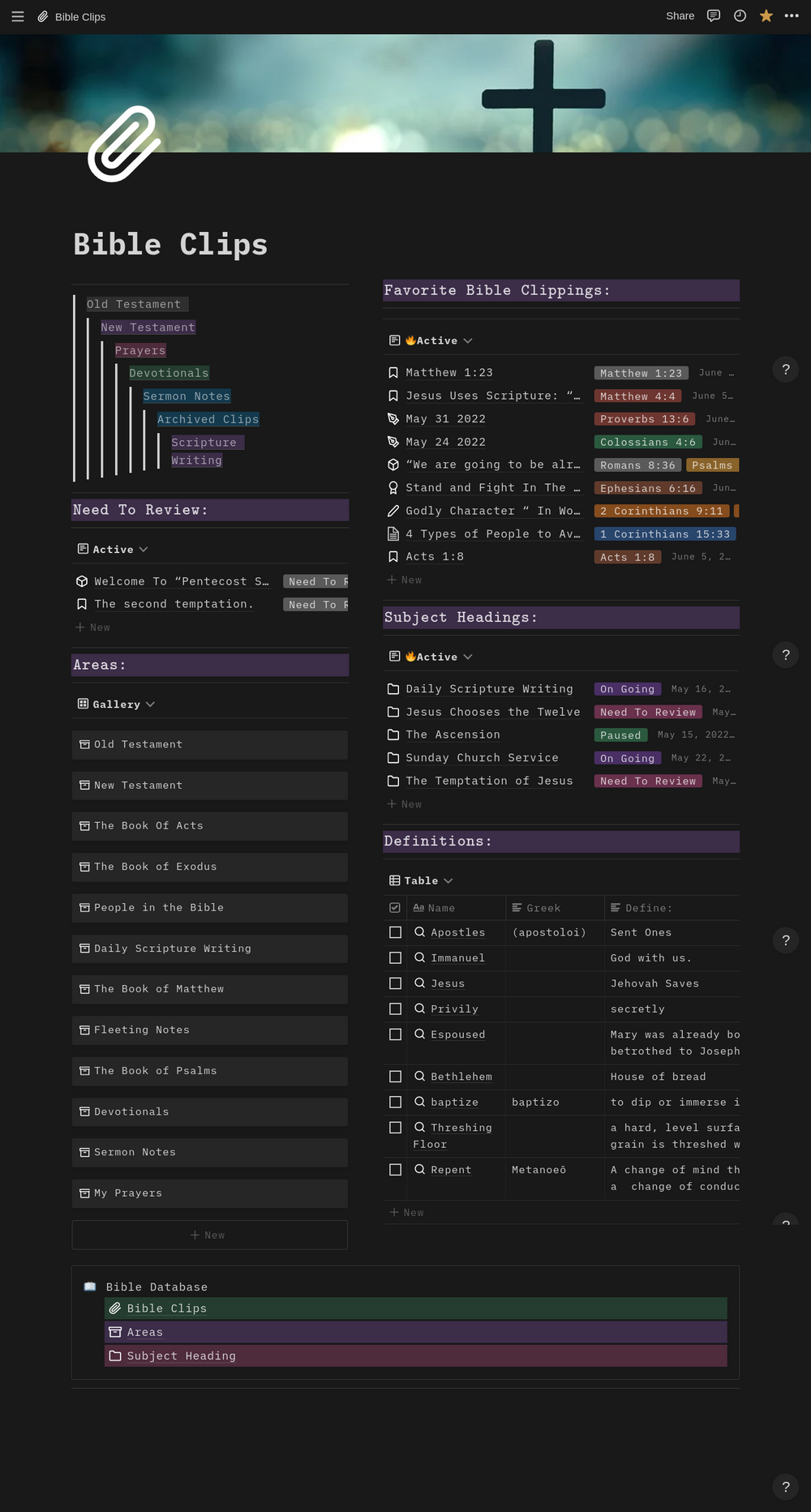
Task: Check the Immanuel row checkbox
Action: [x=395, y=957]
